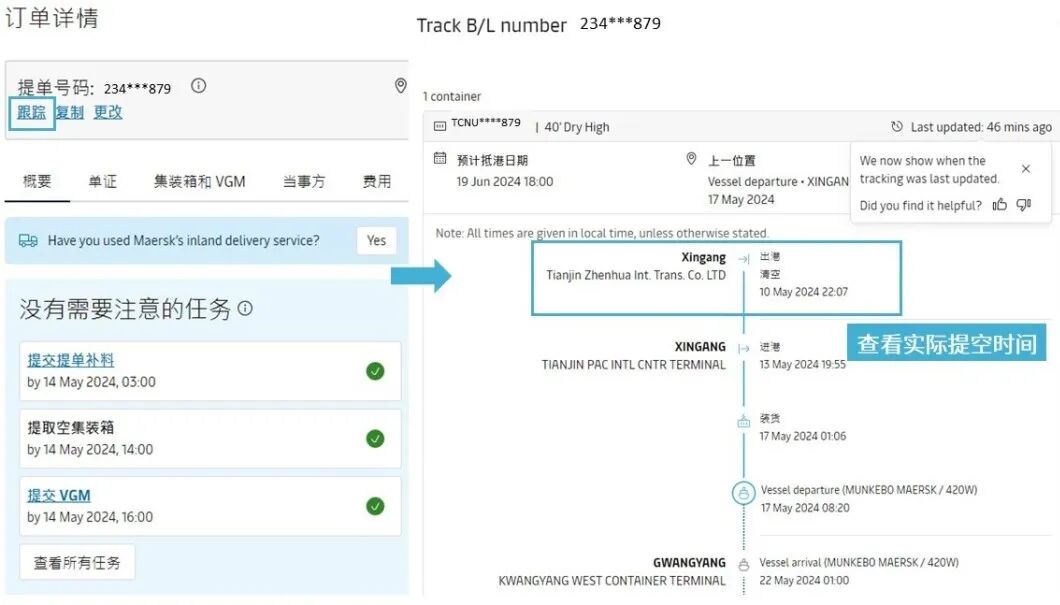Click the 装货 loading icon on timeline
Viewport: 1060px width, 605px height.
pos(744,421)
